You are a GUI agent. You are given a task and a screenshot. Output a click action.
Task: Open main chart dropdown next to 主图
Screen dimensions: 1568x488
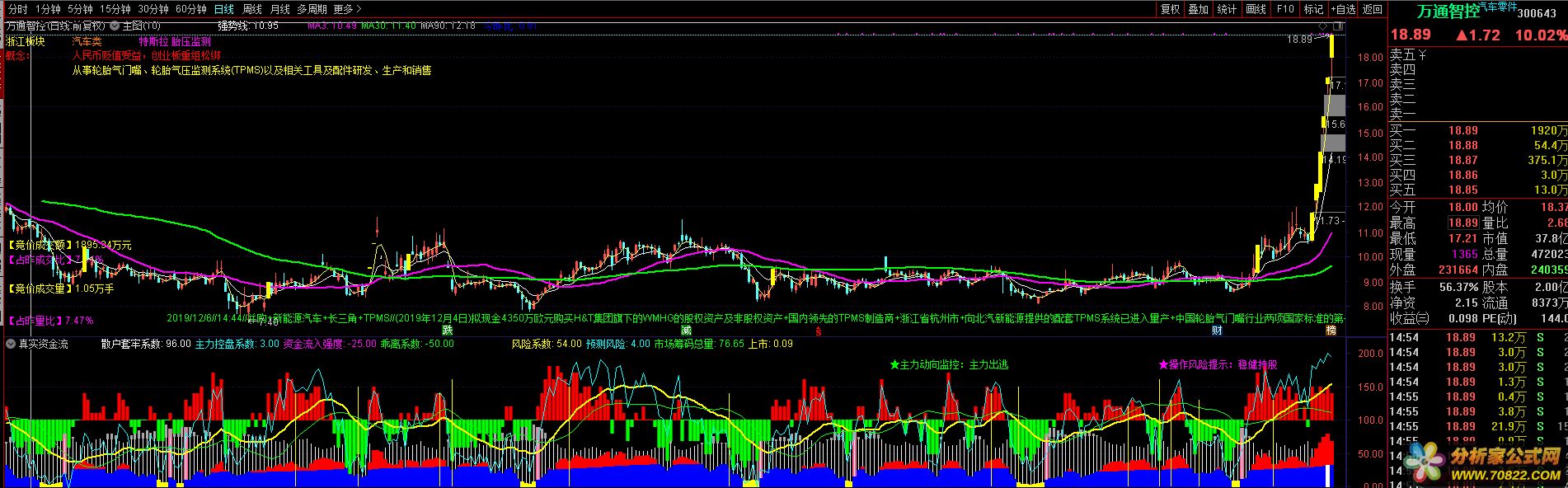coord(115,26)
